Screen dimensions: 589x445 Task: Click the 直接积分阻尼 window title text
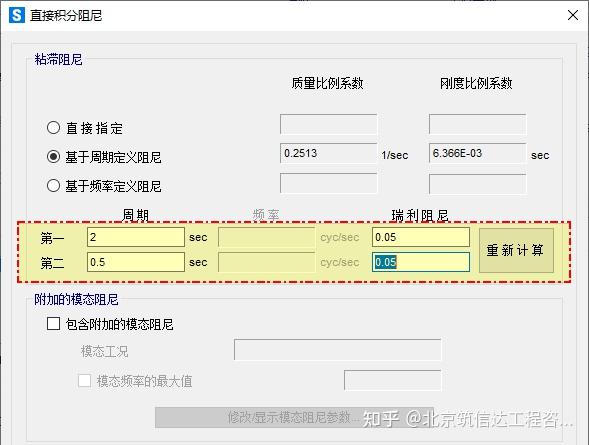(66, 15)
